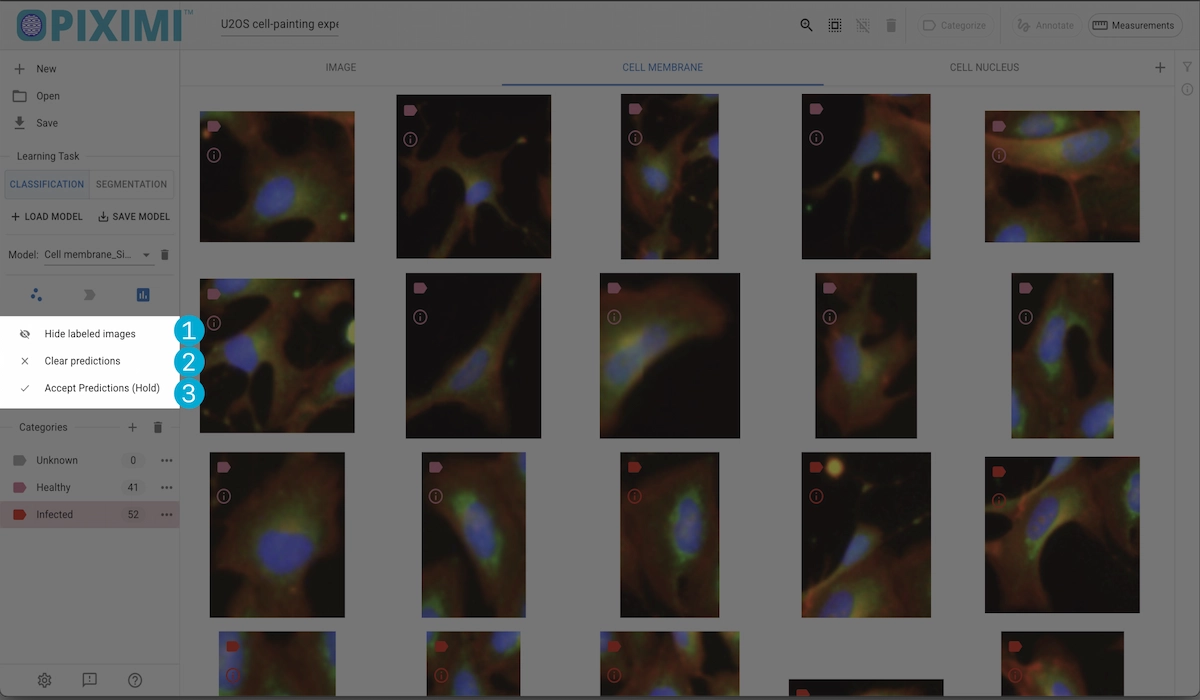Select the CLASSIFICATION learning task
Screen dimensions: 1200x700
pyautogui.click(x=47, y=184)
